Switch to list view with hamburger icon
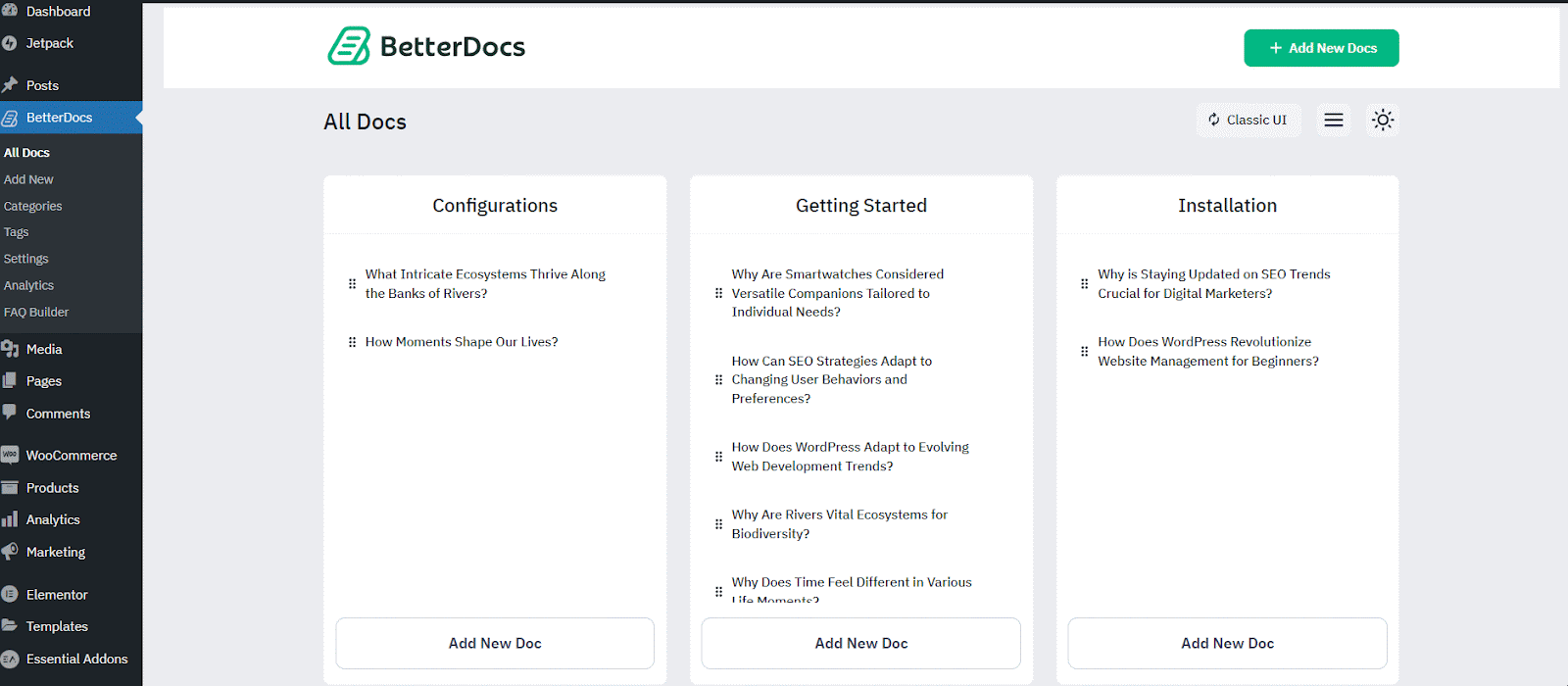1568x686 pixels. point(1334,120)
